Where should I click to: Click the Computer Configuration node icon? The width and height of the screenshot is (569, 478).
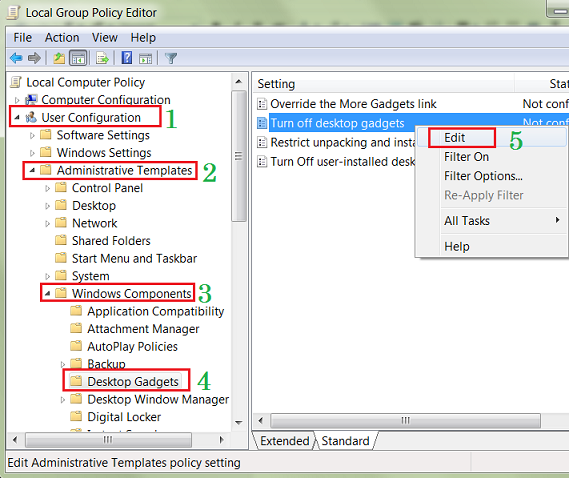[x=32, y=99]
